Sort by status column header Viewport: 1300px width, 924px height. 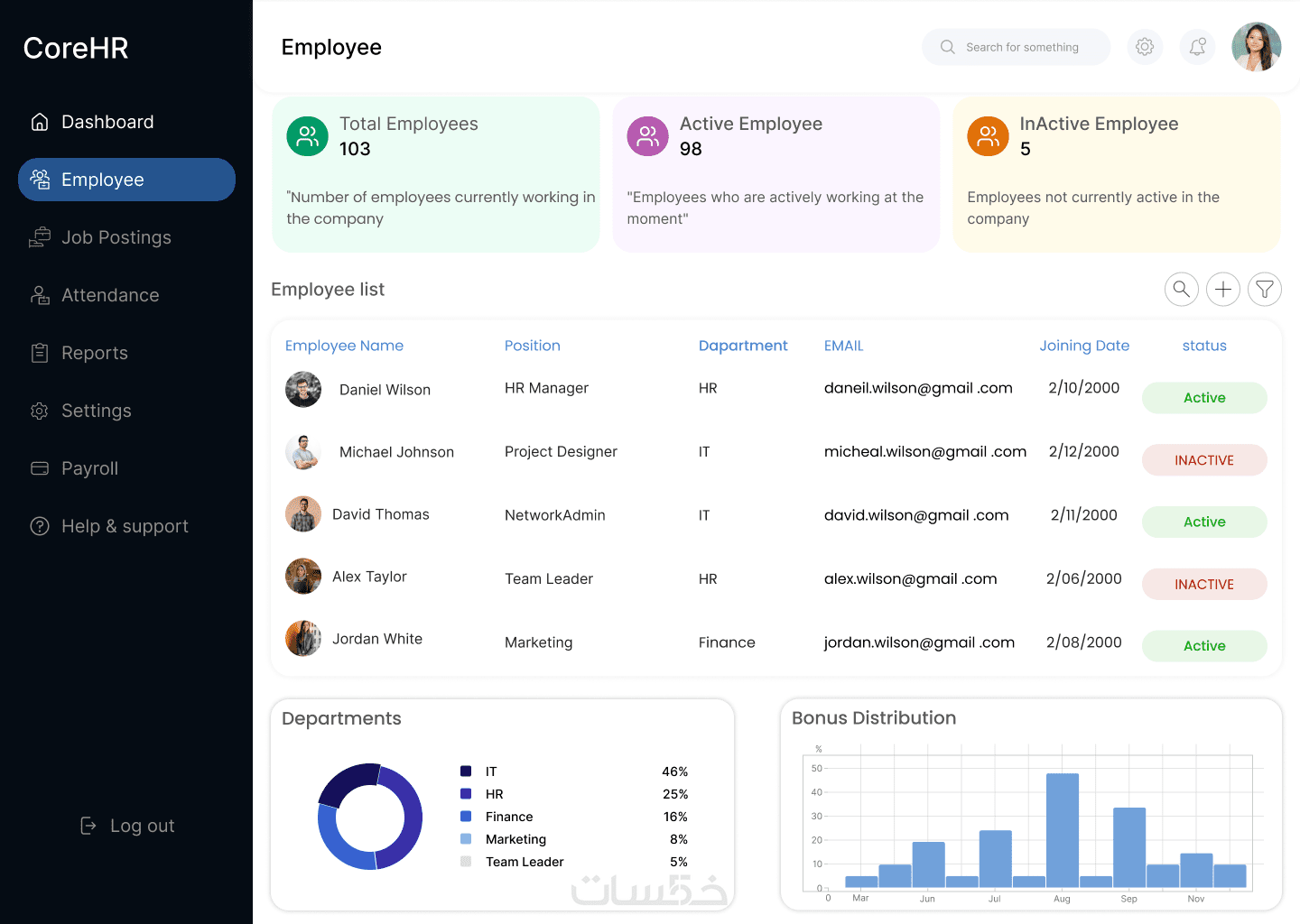click(1204, 346)
